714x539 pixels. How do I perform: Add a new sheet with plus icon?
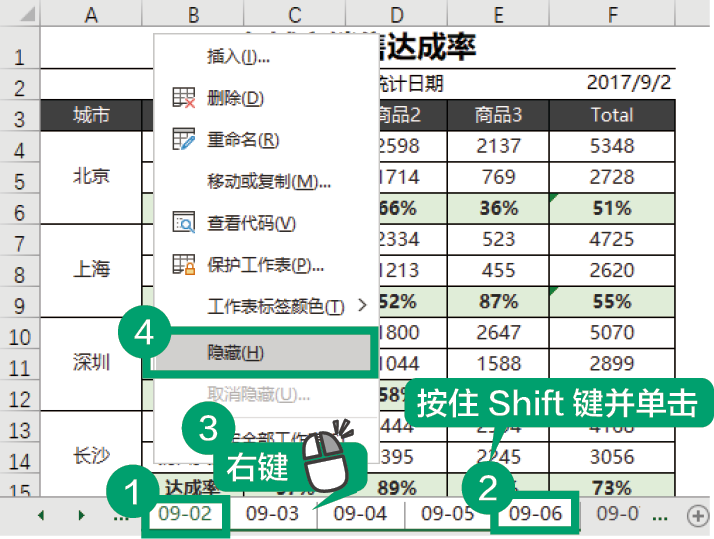tap(697, 515)
